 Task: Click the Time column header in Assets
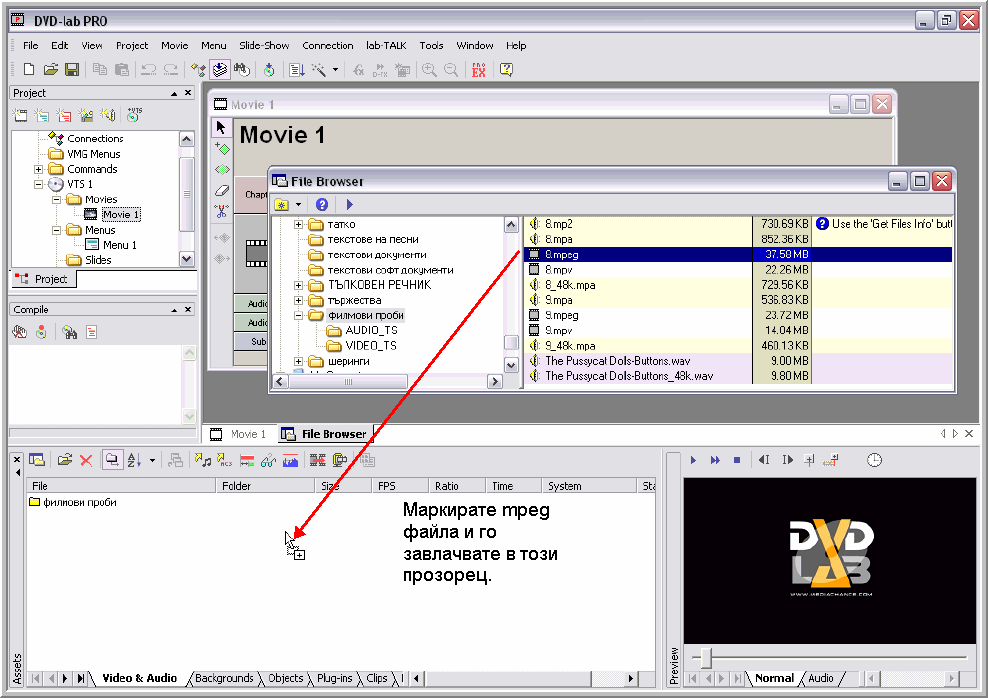click(513, 486)
